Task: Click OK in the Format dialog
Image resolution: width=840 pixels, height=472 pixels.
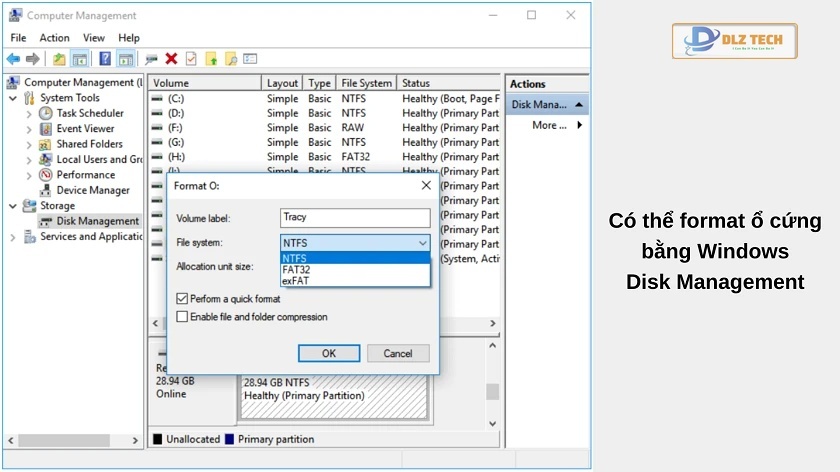Action: (x=328, y=353)
